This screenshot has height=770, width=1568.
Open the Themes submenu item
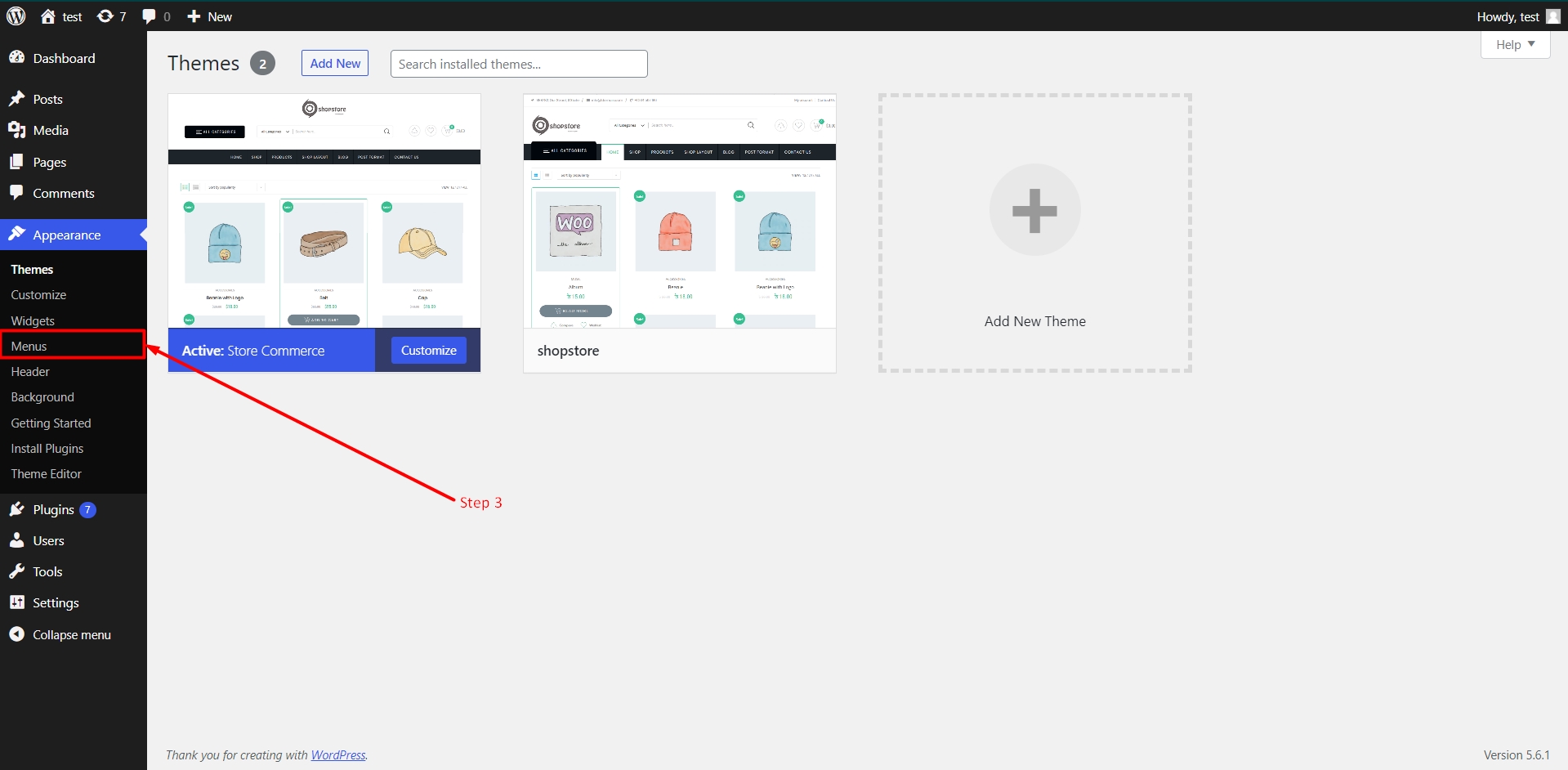[32, 269]
